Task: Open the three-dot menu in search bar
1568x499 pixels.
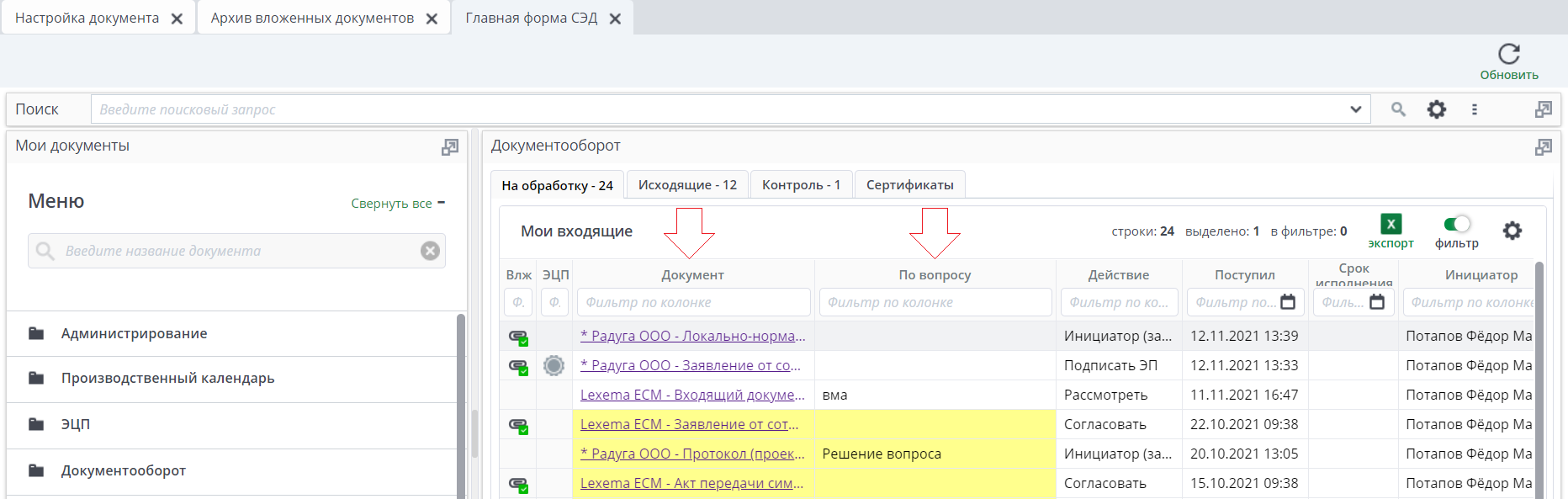Action: coord(1474,109)
